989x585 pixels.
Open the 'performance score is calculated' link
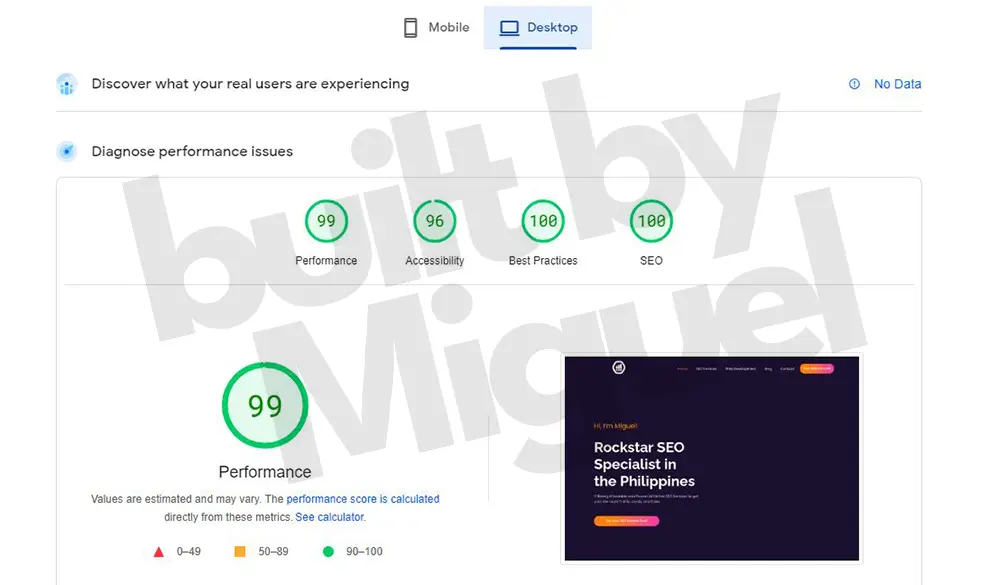click(363, 499)
